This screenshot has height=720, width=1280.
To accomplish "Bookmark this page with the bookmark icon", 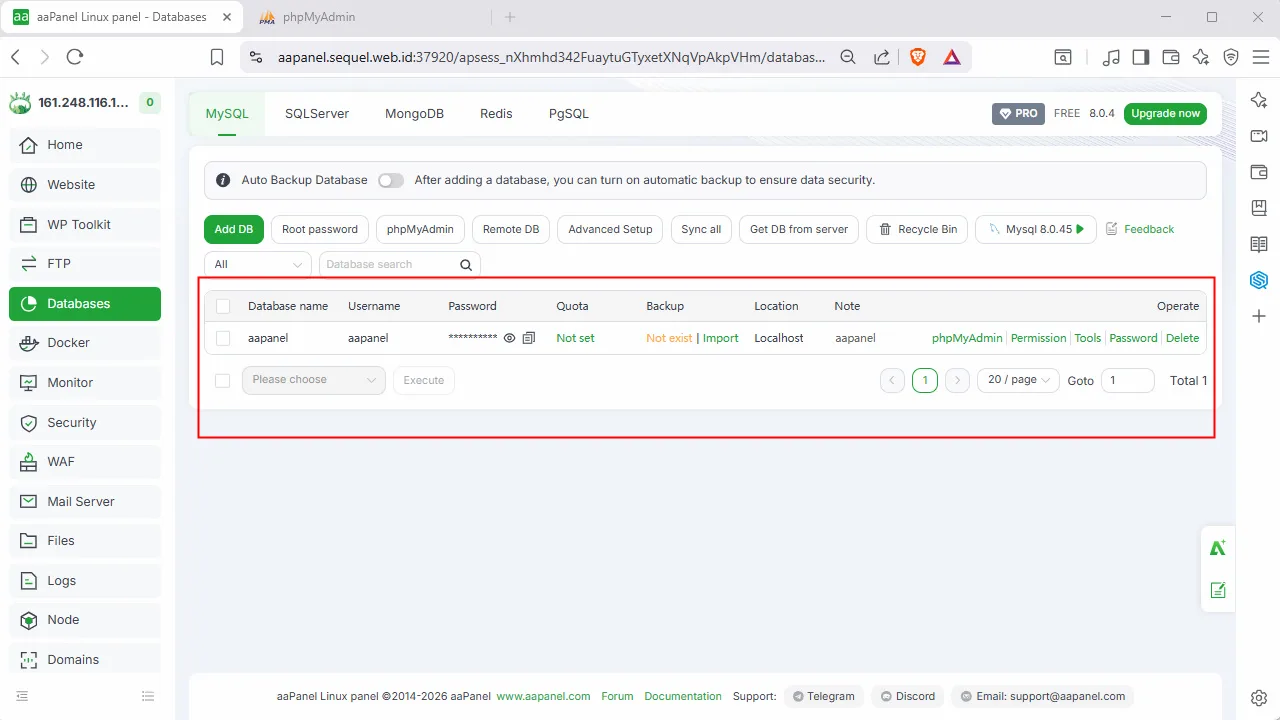I will point(217,57).
